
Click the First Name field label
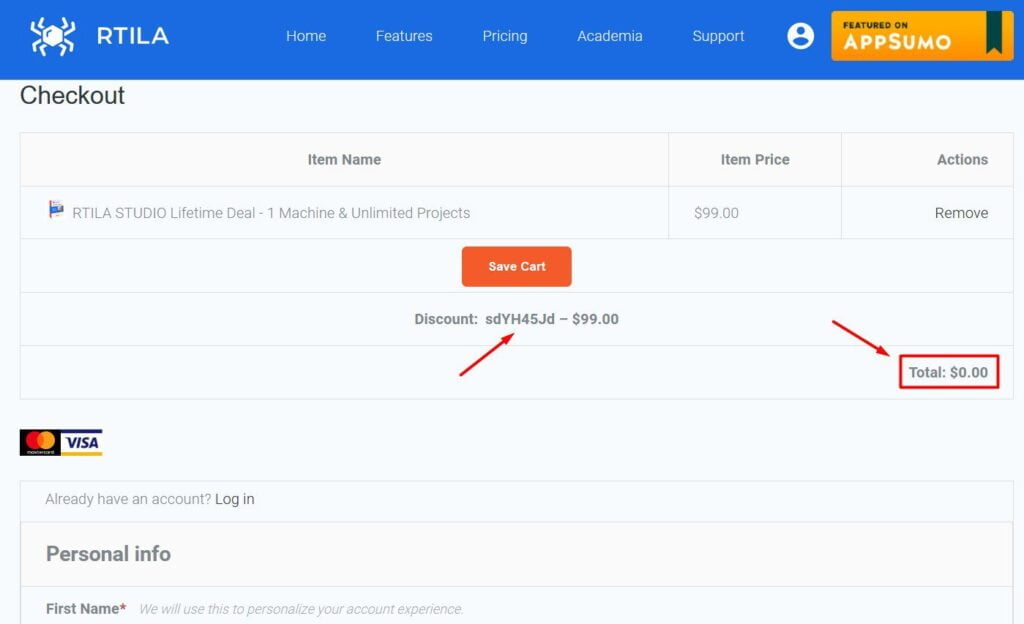(x=86, y=608)
